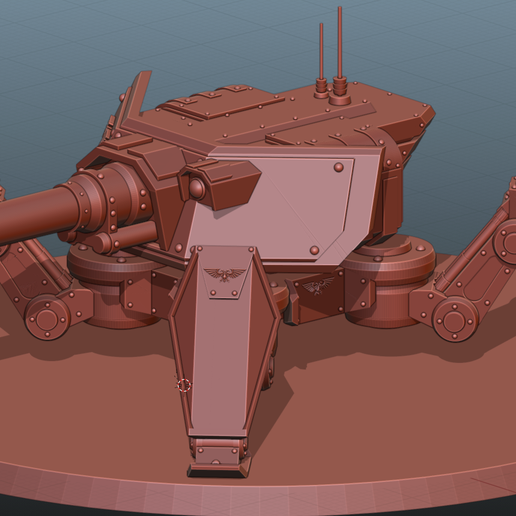Click the boxy sight housing beside the cannon mantlet
Image resolution: width=516 pixels, height=516 pixels.
coord(220,184)
